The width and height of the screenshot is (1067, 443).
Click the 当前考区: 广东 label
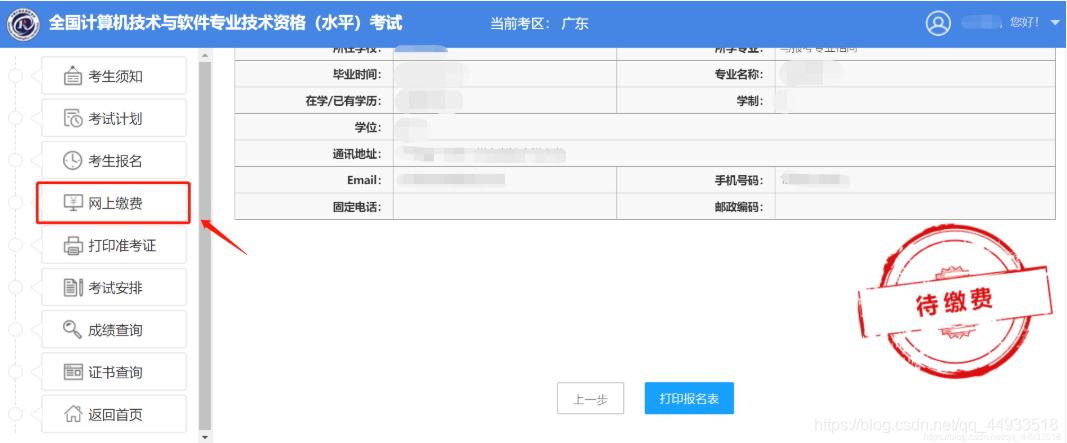[539, 24]
